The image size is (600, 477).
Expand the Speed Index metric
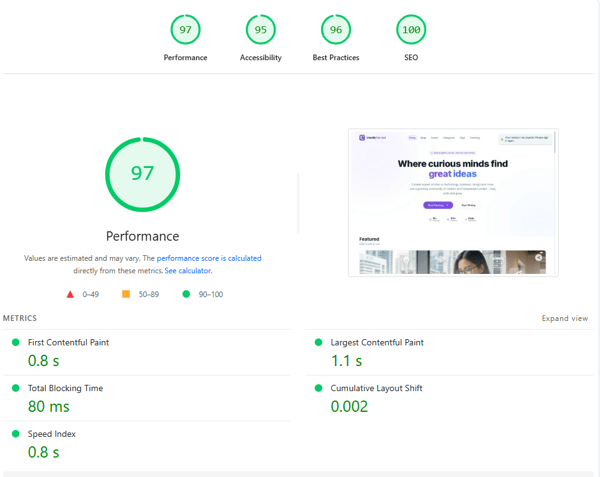click(x=147, y=444)
